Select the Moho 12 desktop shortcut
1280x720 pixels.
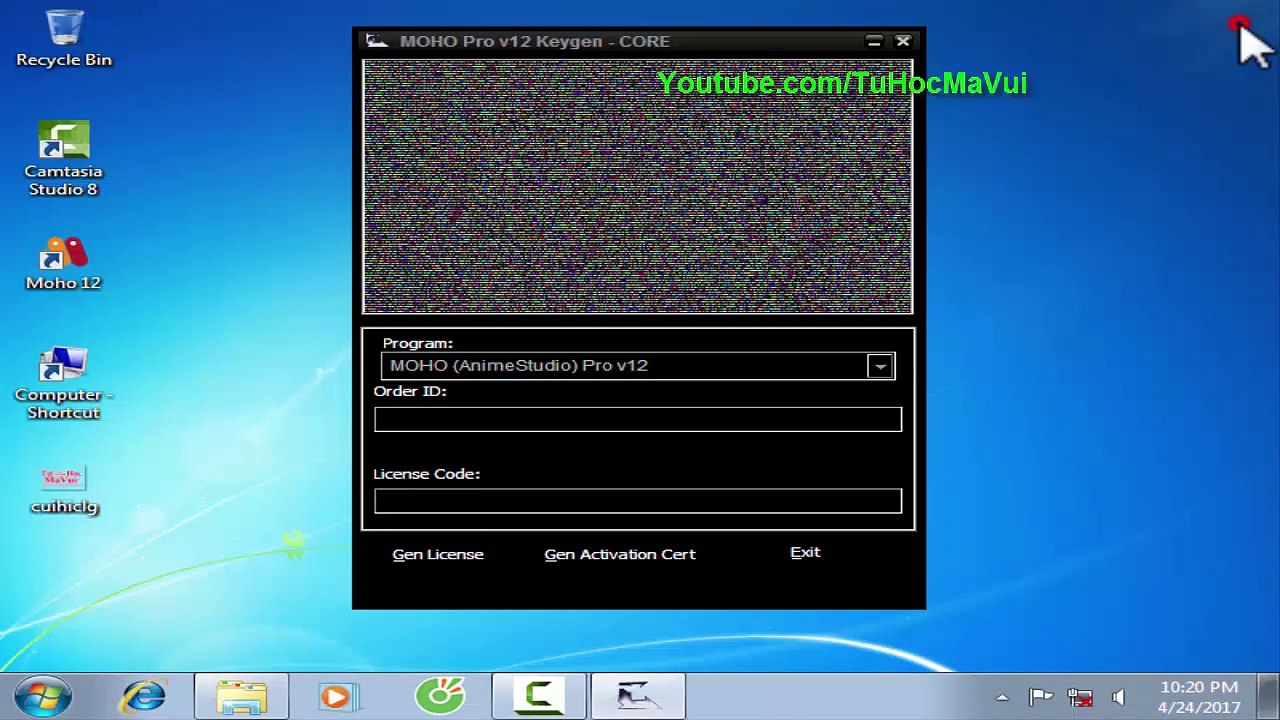pyautogui.click(x=64, y=264)
